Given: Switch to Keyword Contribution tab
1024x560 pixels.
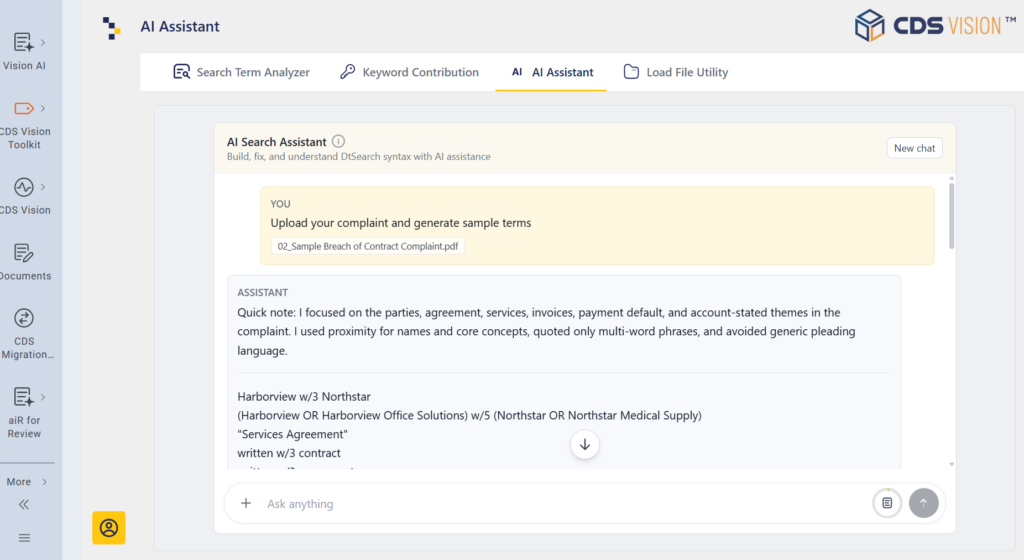Looking at the screenshot, I should (409, 72).
